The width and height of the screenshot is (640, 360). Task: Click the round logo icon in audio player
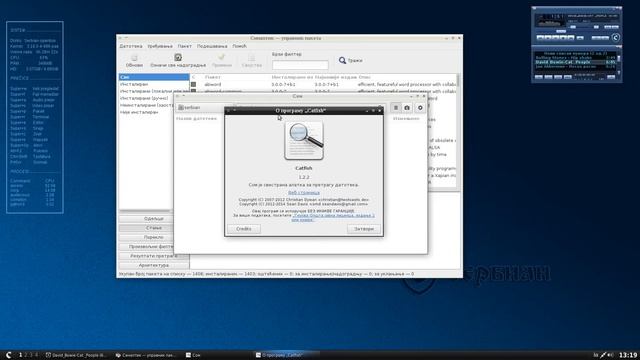pos(616,38)
